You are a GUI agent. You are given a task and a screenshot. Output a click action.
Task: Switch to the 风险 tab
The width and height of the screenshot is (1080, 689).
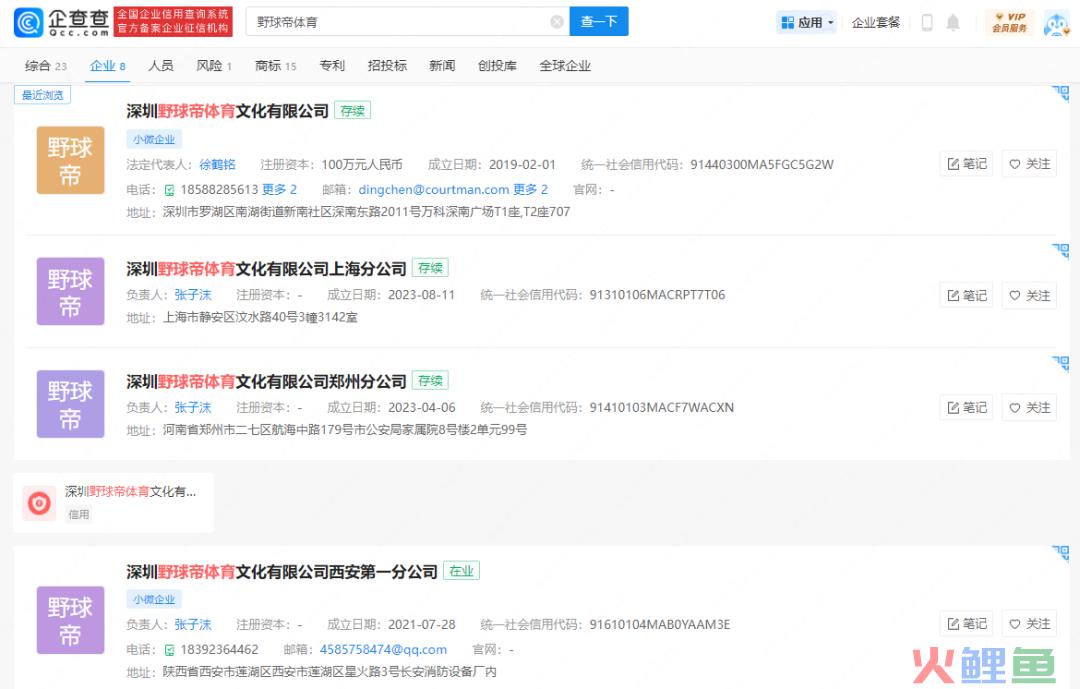click(x=214, y=66)
